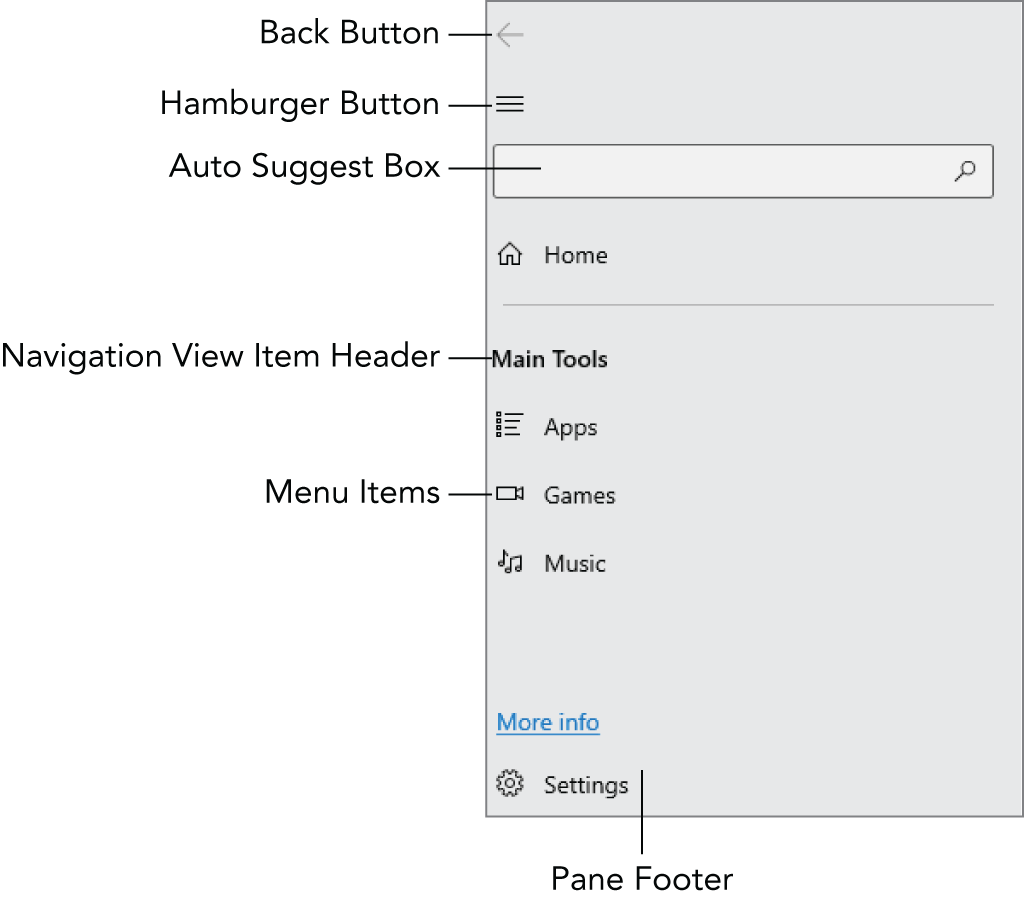
Task: Select the Home icon in navigation pane
Action: pyautogui.click(x=511, y=255)
